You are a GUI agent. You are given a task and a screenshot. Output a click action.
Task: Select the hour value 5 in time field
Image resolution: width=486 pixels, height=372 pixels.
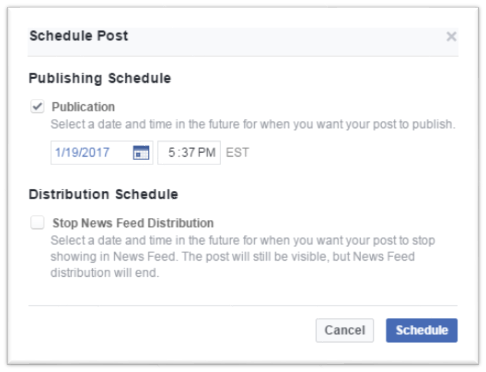[x=172, y=153]
